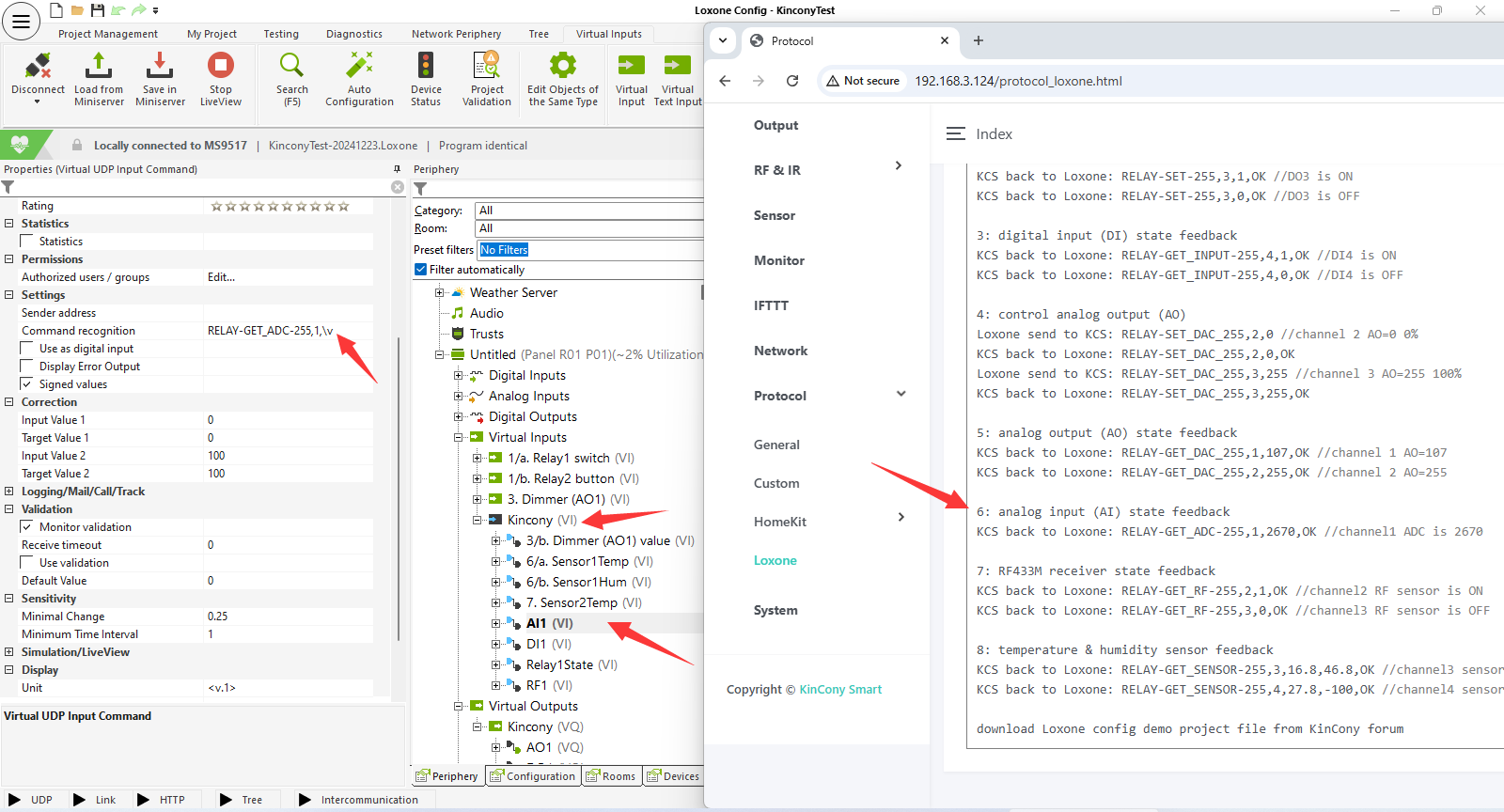1504x812 pixels.
Task: Expand the Digital Inputs tree node
Action: point(459,376)
